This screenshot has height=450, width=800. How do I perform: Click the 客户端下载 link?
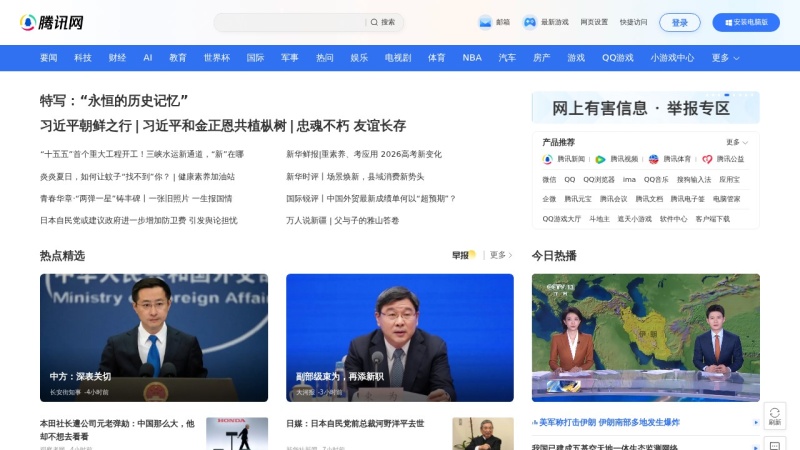click(x=712, y=219)
